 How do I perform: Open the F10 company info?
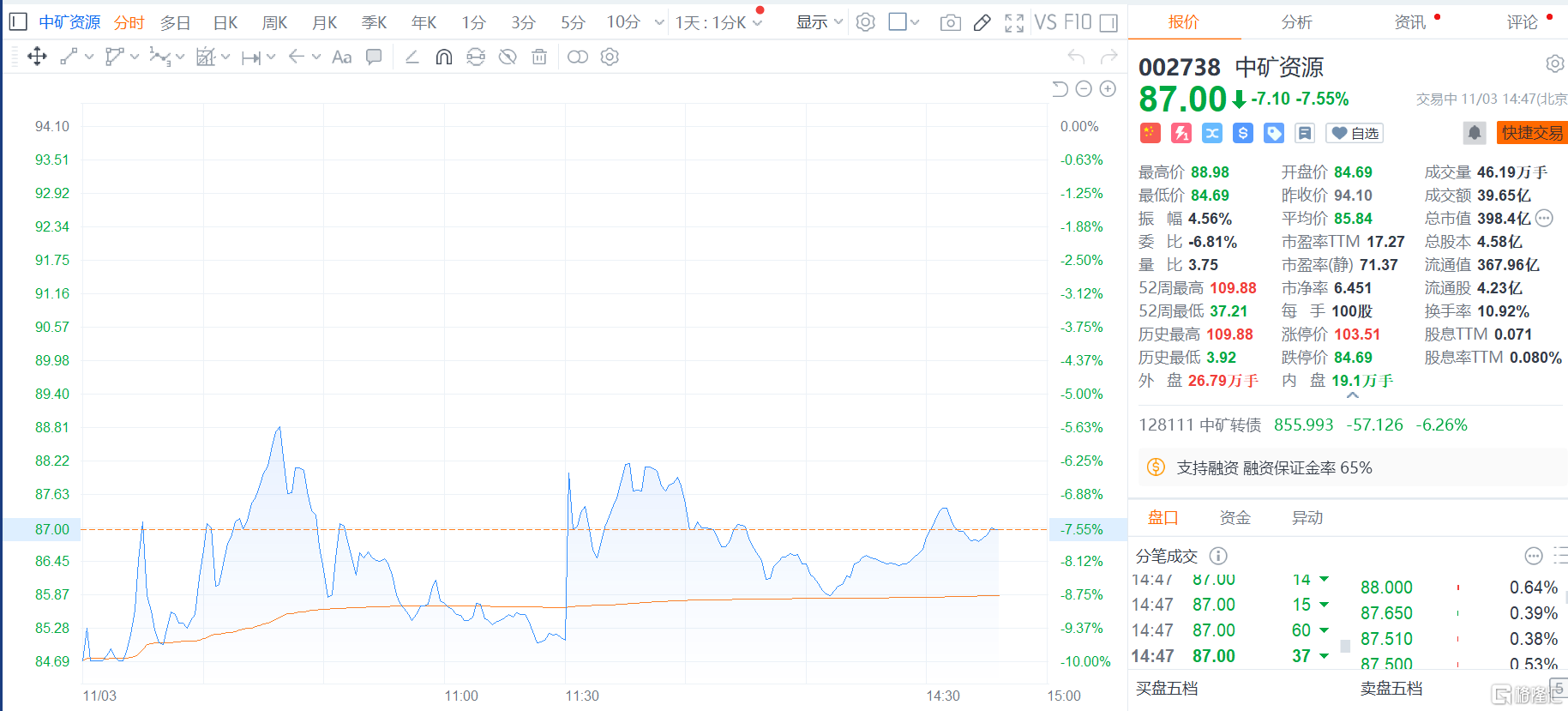pyautogui.click(x=1077, y=22)
